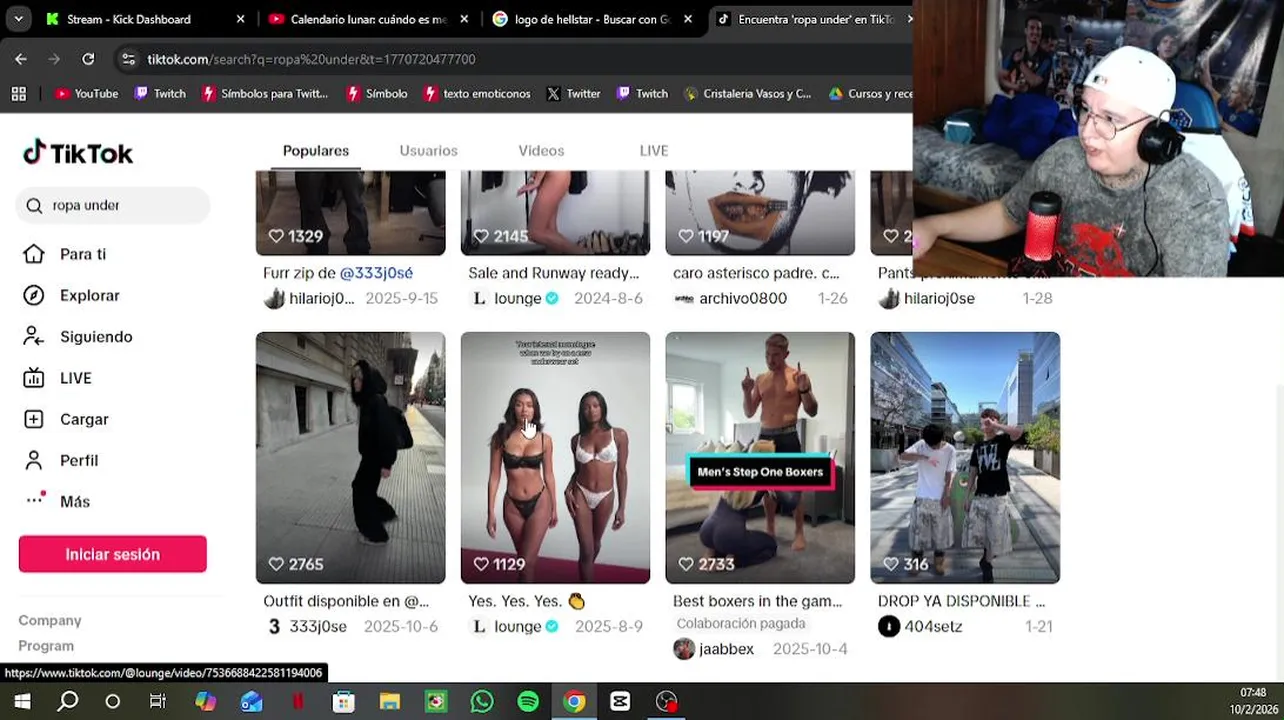Open WhatsApp from taskbar
1284x720 pixels.
[482, 701]
